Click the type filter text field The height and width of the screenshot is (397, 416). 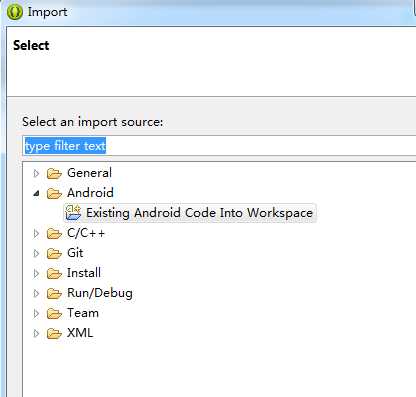pyautogui.click(x=219, y=146)
